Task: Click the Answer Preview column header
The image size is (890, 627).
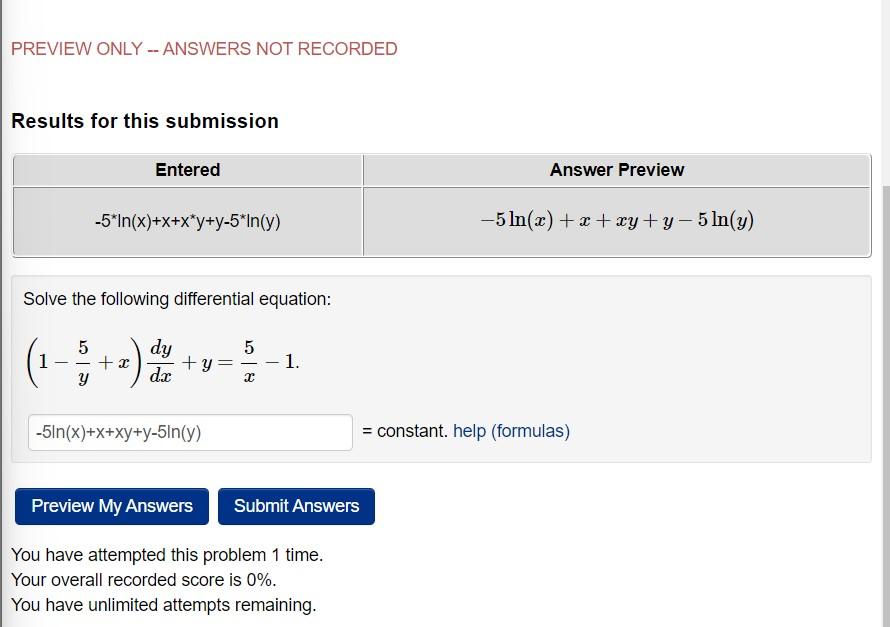Action: 616,170
